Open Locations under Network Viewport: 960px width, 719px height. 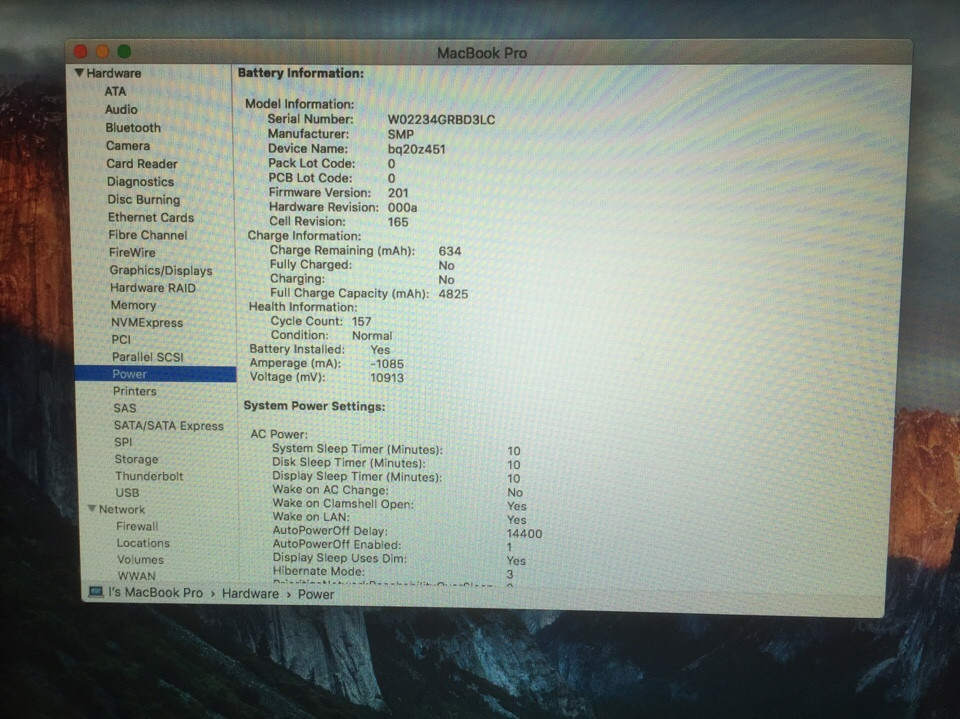click(143, 543)
